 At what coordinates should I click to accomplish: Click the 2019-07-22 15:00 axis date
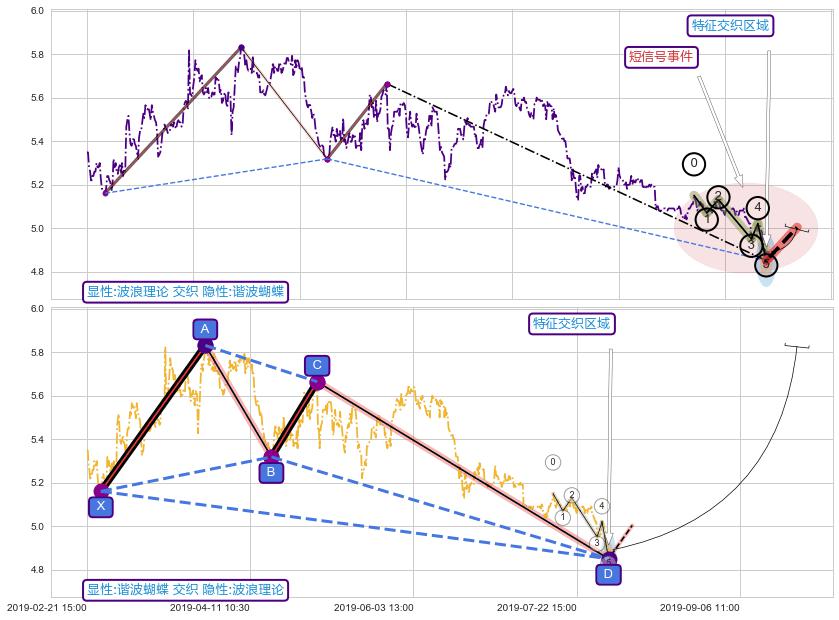536,607
